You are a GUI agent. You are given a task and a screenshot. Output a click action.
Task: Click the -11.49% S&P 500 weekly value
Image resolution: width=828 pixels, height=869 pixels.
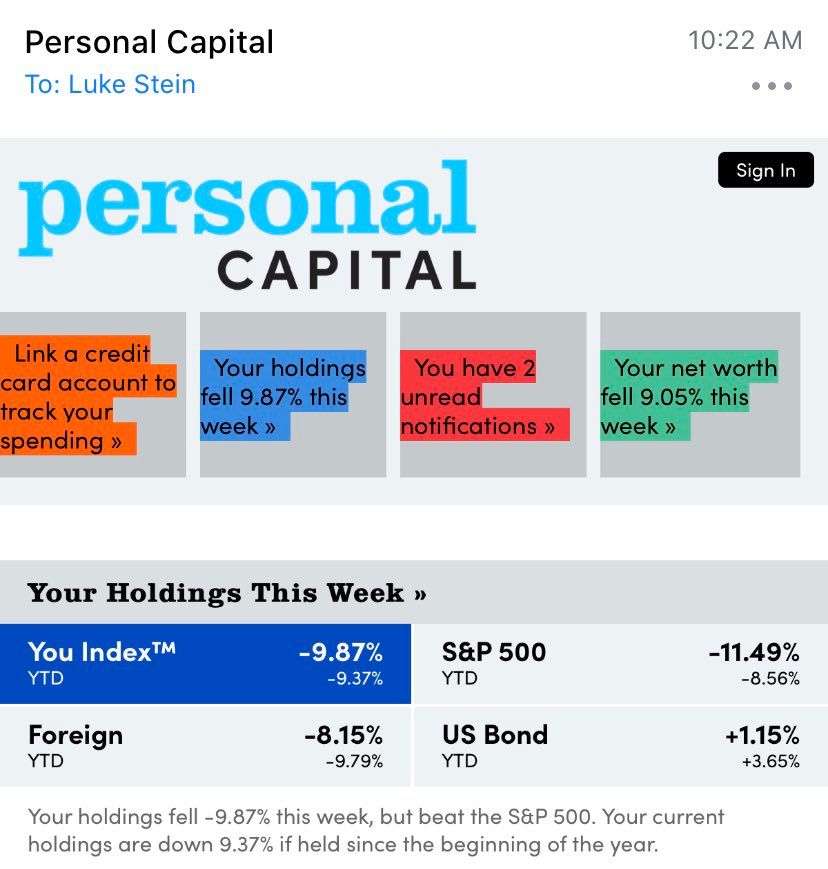pos(754,653)
